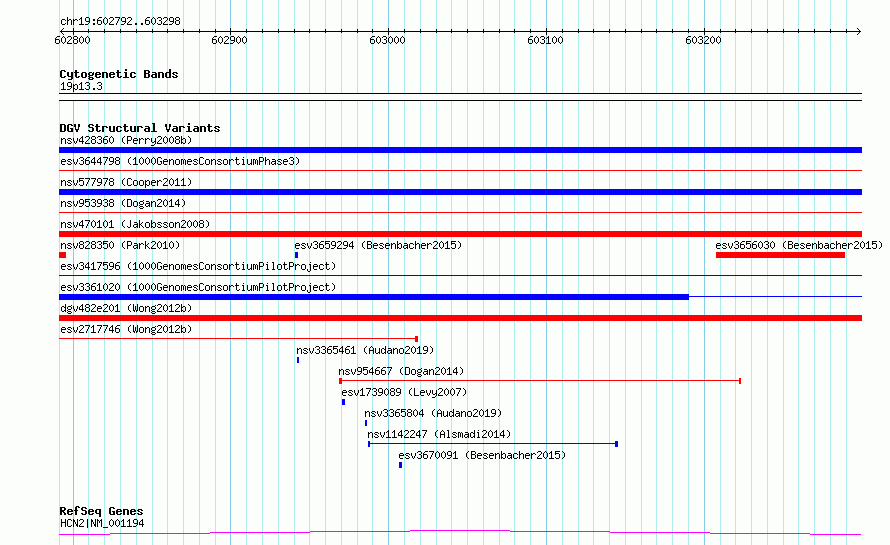Screen dimensions: 890x545
Task: Select the blue bar for nsv428360
Action: (460, 150)
